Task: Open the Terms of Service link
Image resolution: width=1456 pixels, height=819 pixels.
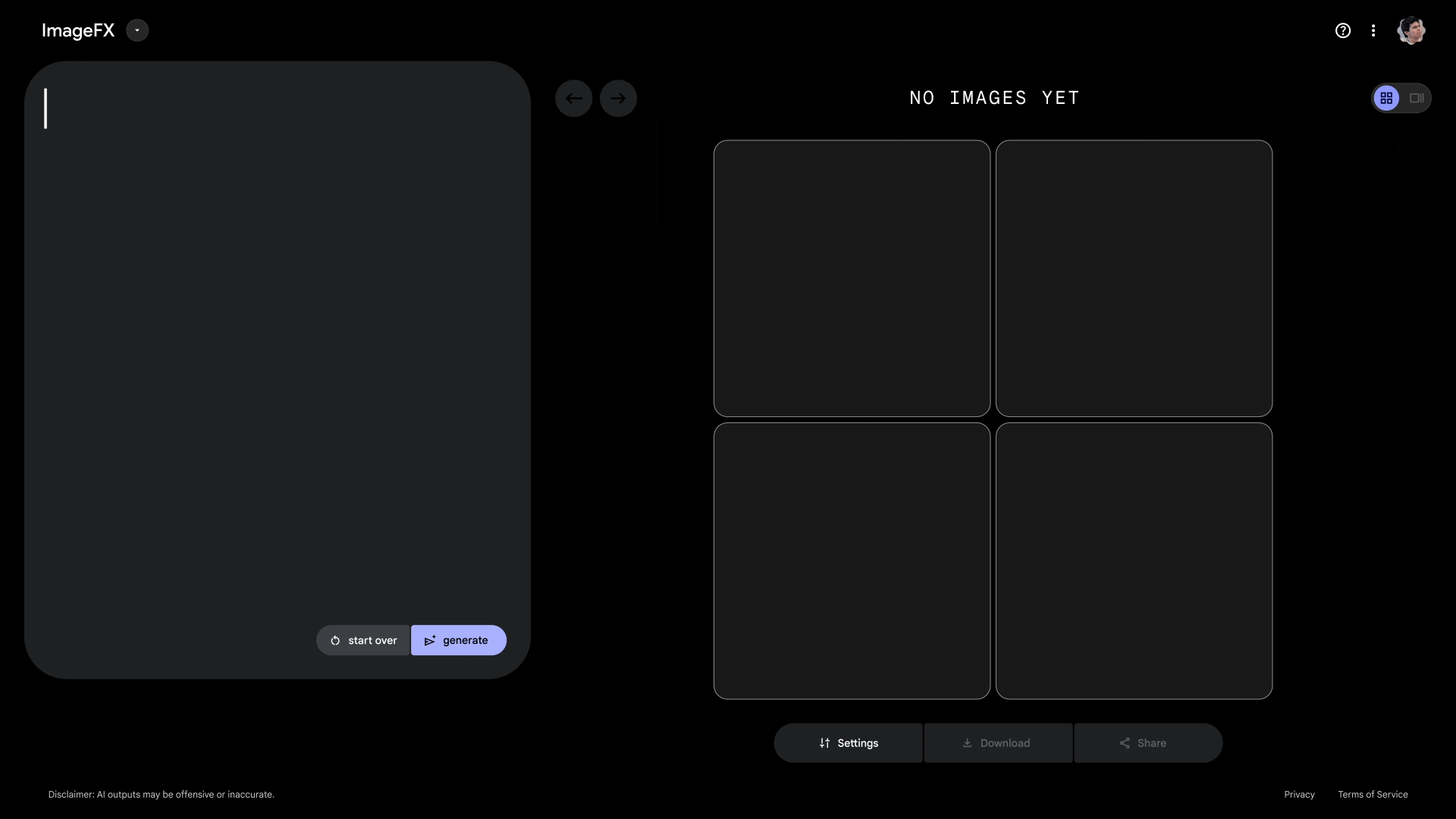Action: 1373,794
